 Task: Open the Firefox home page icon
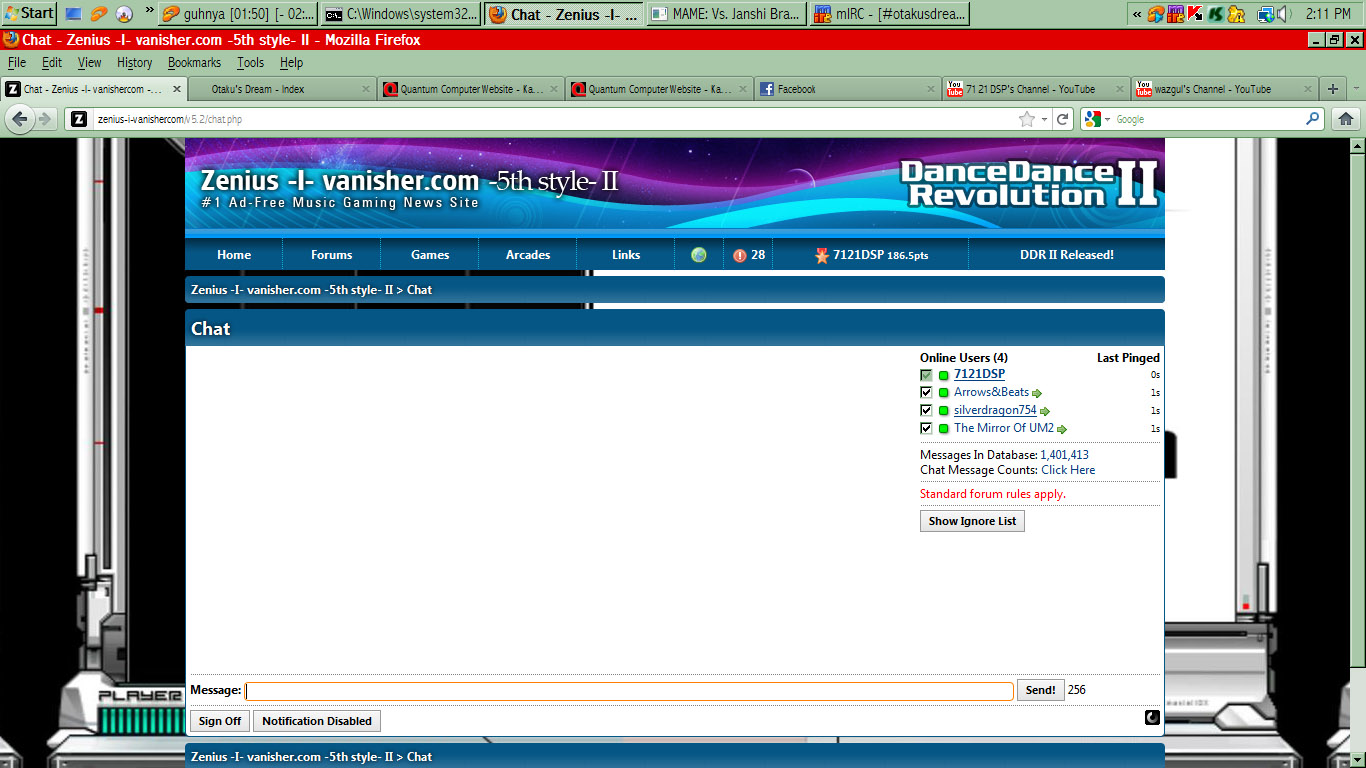(x=1345, y=119)
